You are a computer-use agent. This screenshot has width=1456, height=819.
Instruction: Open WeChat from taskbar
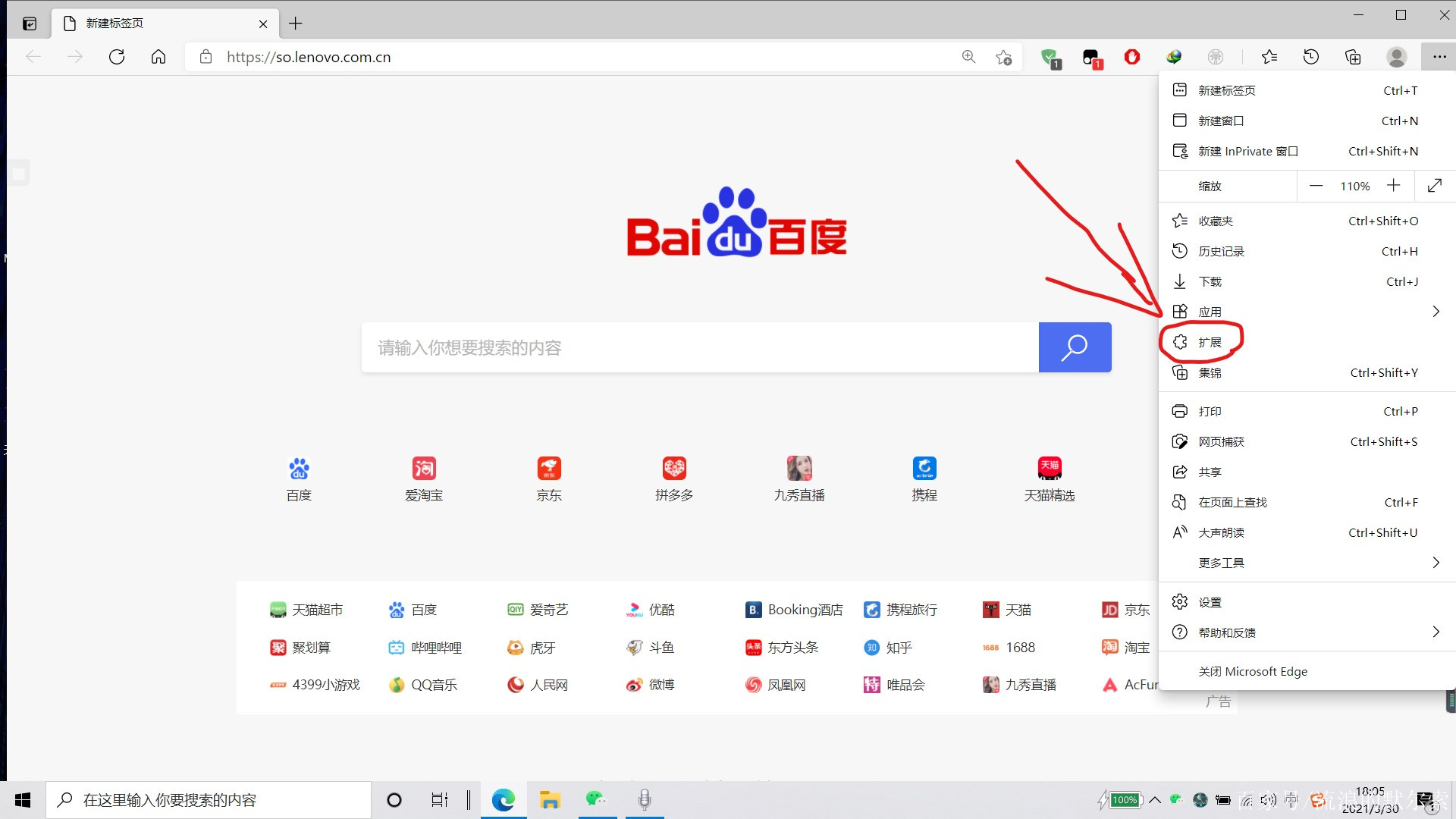(596, 800)
